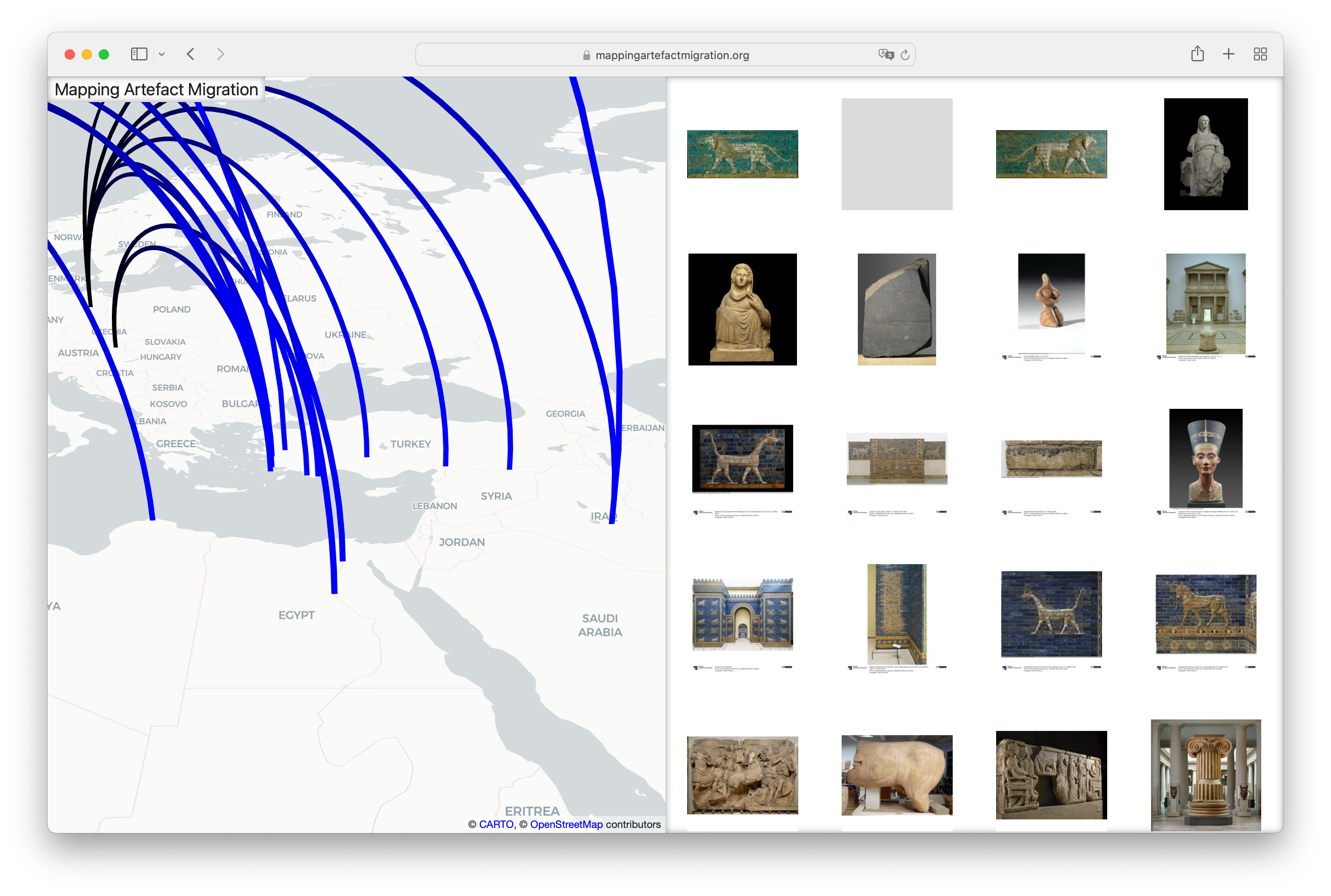Click the TURKEY label on the map
The height and width of the screenshot is (896, 1331).
pos(410,444)
